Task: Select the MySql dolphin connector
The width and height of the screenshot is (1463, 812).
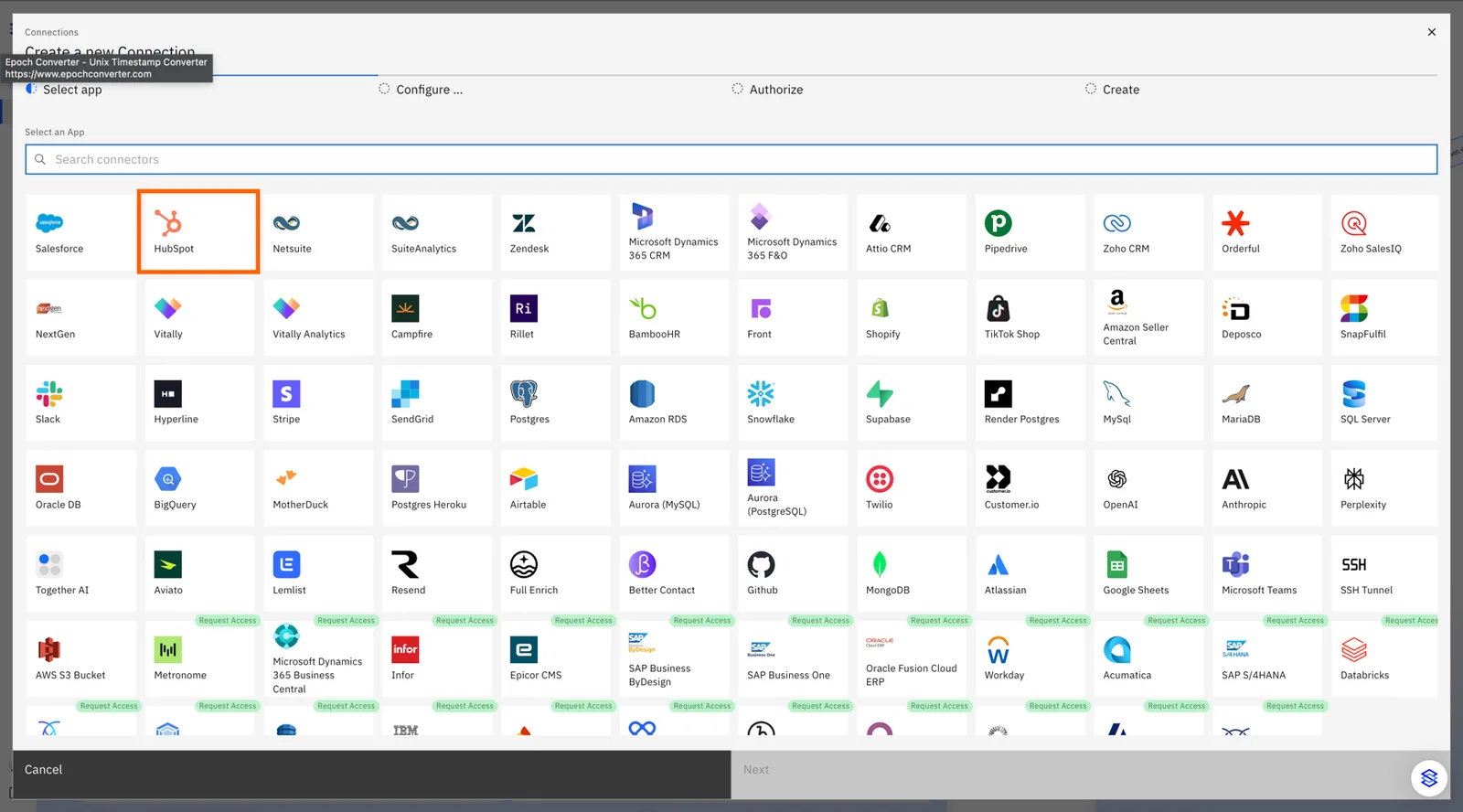Action: tap(1148, 403)
